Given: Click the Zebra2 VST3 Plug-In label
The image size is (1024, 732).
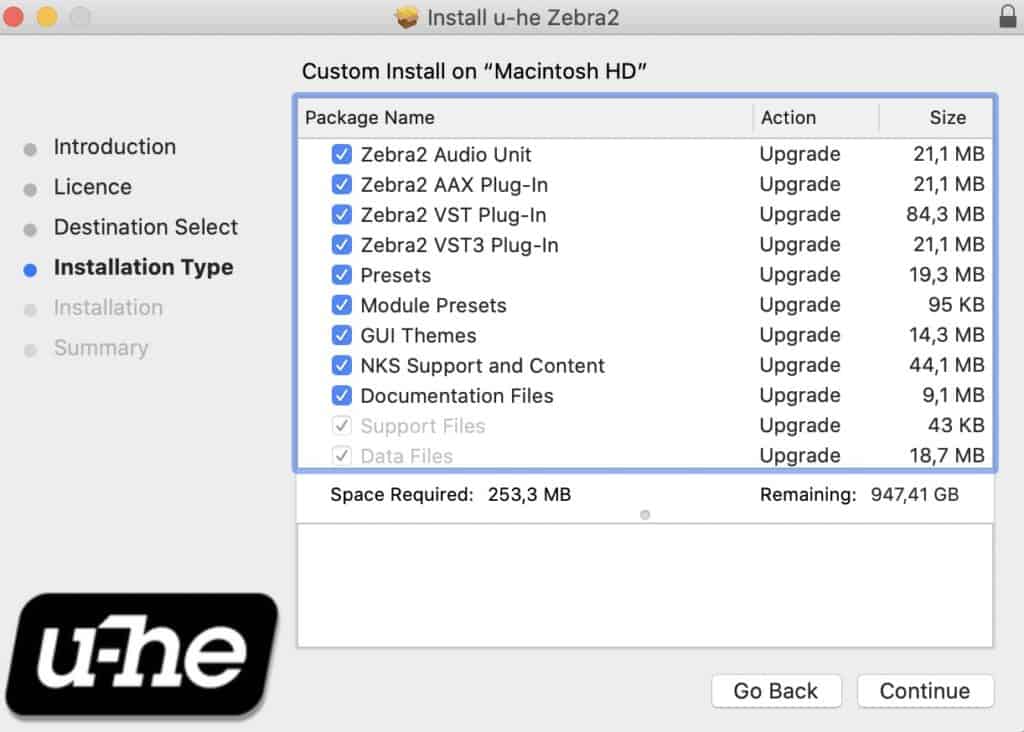Looking at the screenshot, I should [x=459, y=245].
